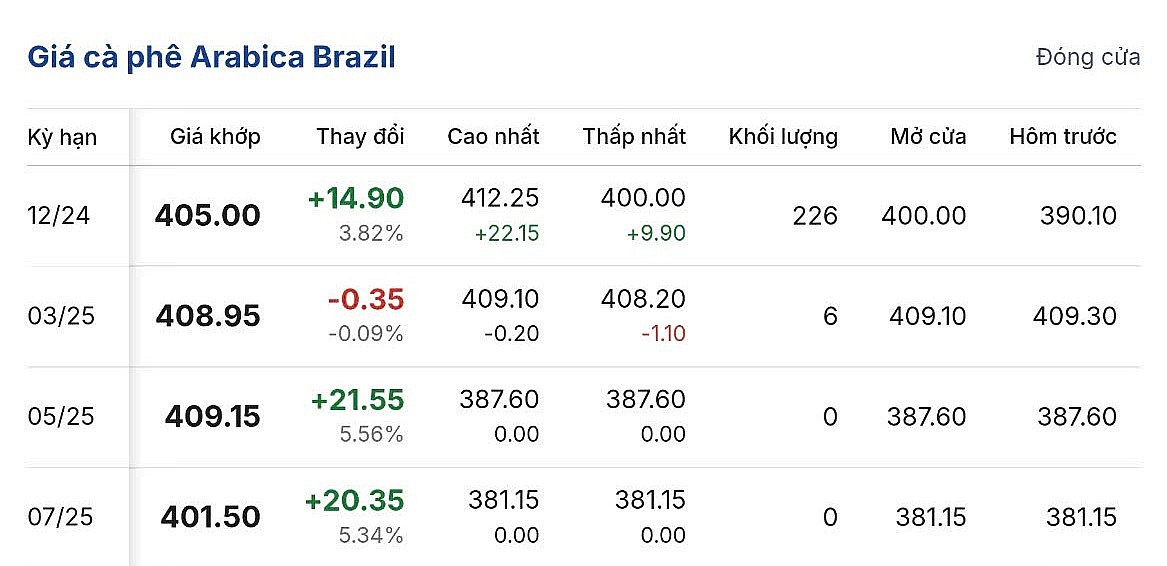Viewport: 1167px width, 566px height.
Task: Click the previous-day price 381.15
Action: tap(1081, 517)
